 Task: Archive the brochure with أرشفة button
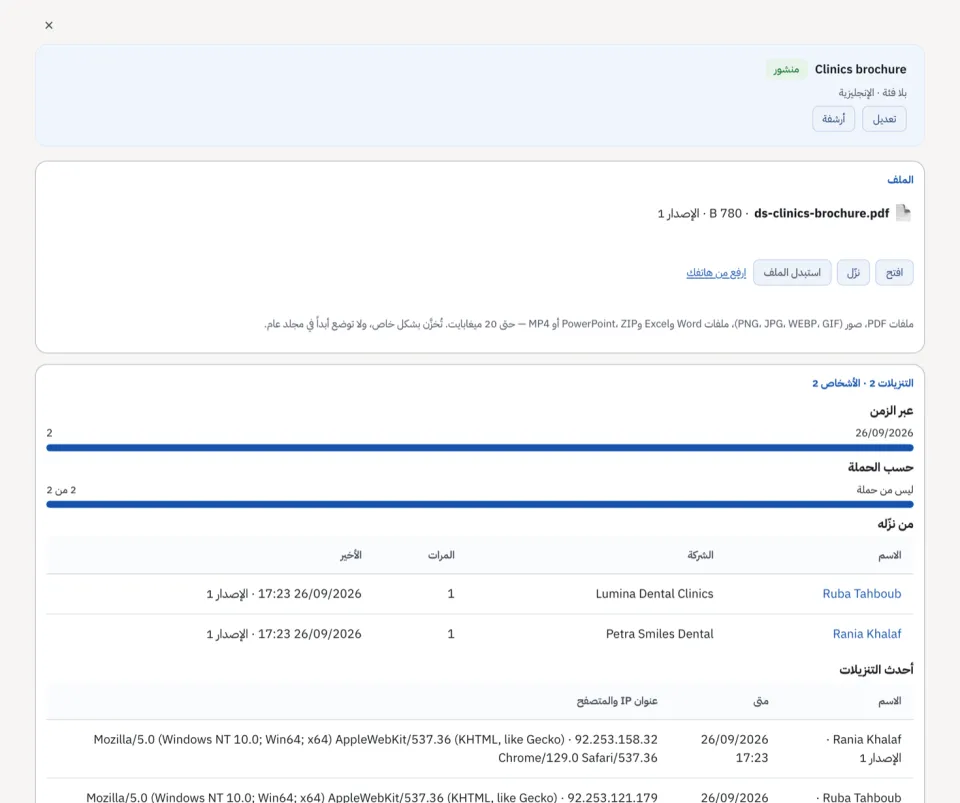833,119
